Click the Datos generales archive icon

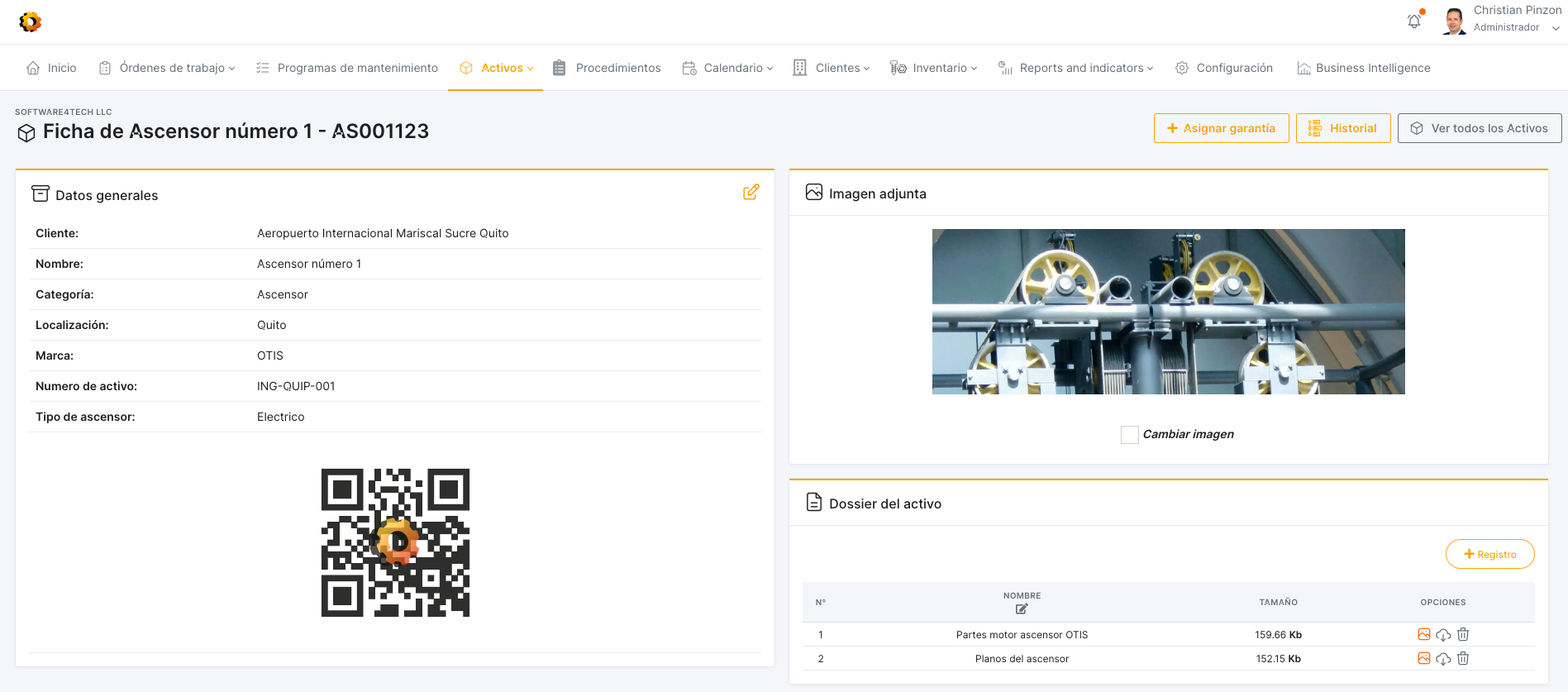click(41, 193)
